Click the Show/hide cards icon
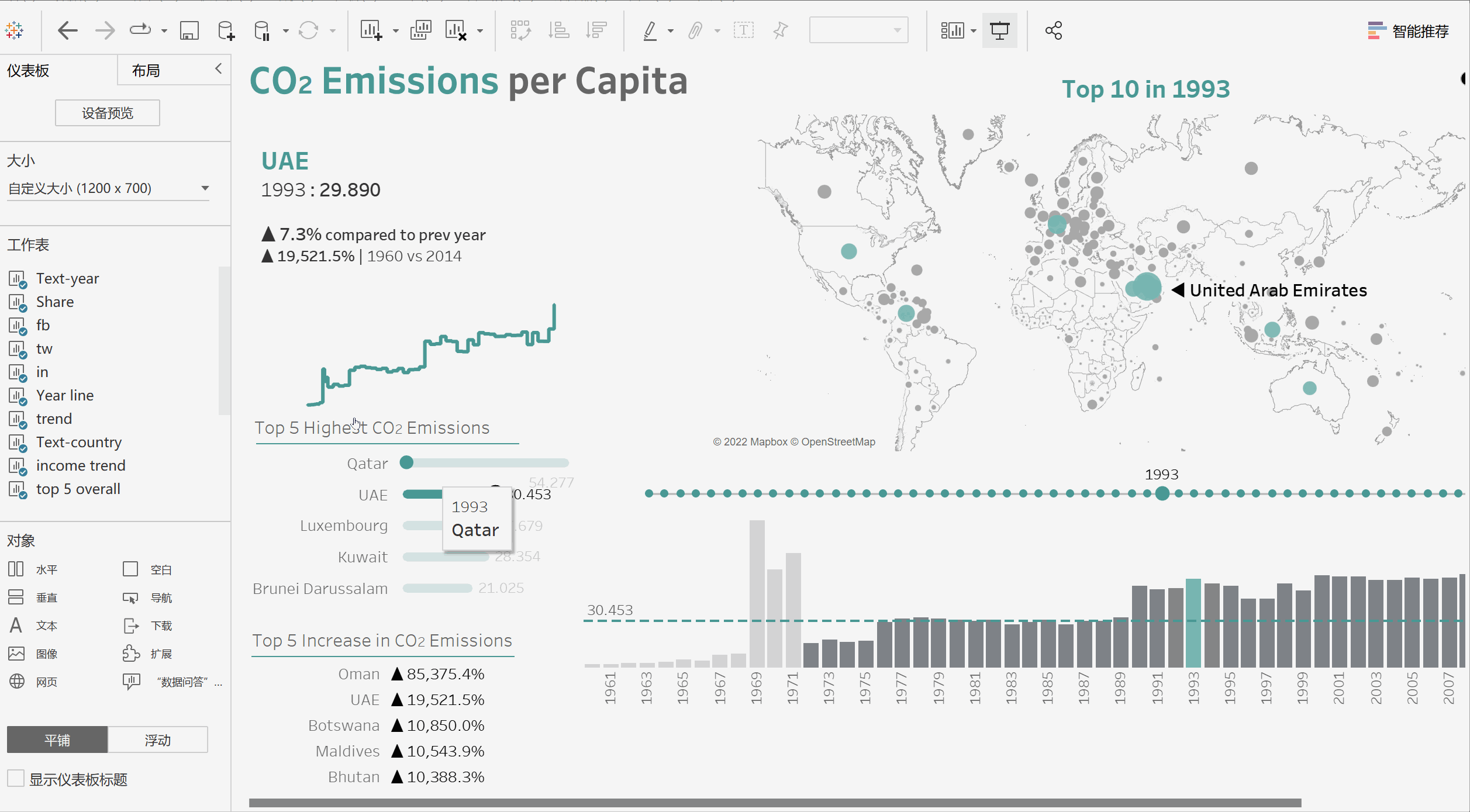Screen dimensions: 1470x812 [x=953, y=30]
